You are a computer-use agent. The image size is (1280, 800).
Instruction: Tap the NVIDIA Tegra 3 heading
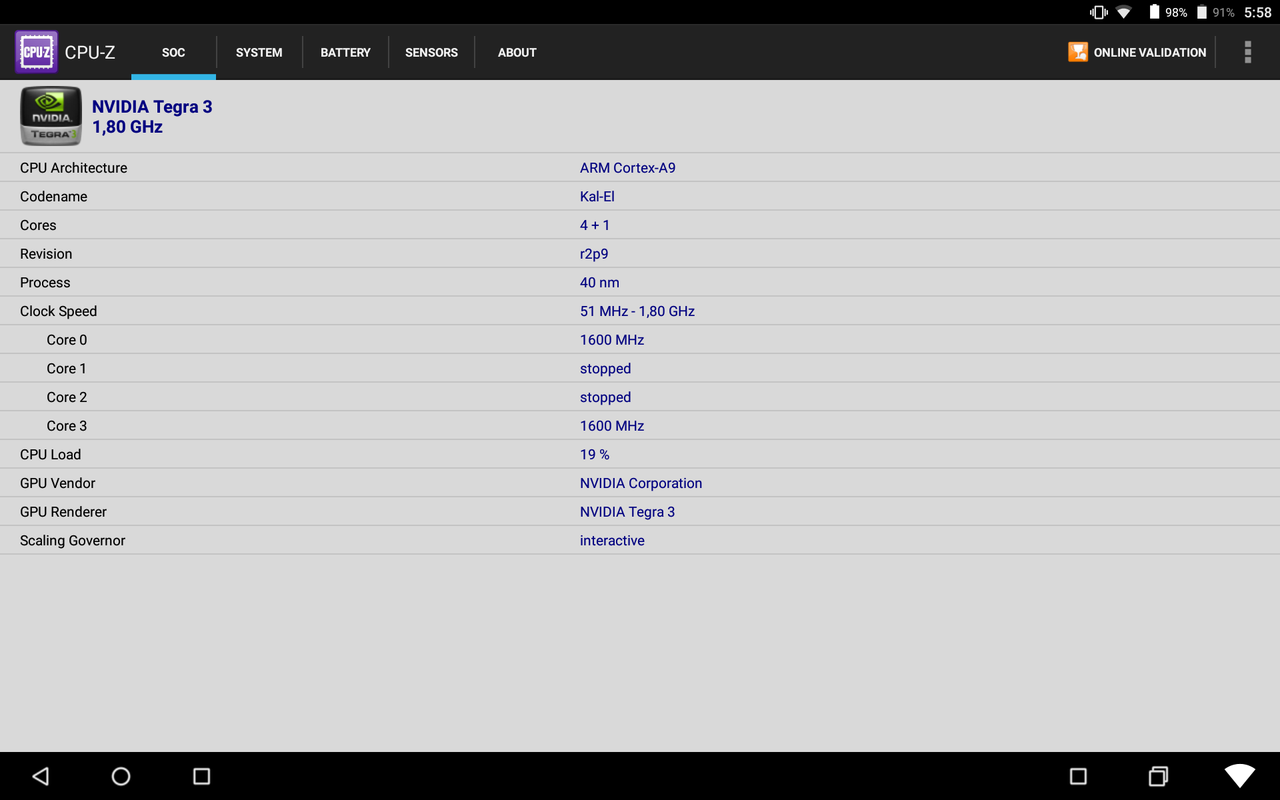[152, 107]
